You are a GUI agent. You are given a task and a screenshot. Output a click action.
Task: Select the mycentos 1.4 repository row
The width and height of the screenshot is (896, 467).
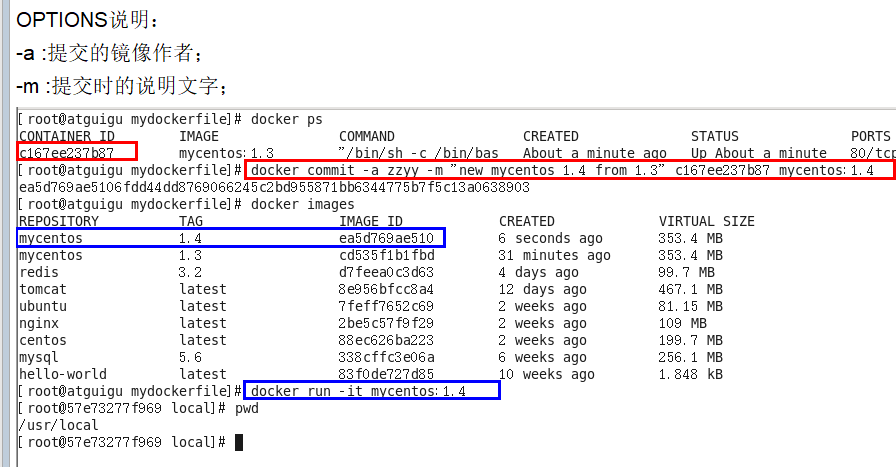tap(231, 238)
